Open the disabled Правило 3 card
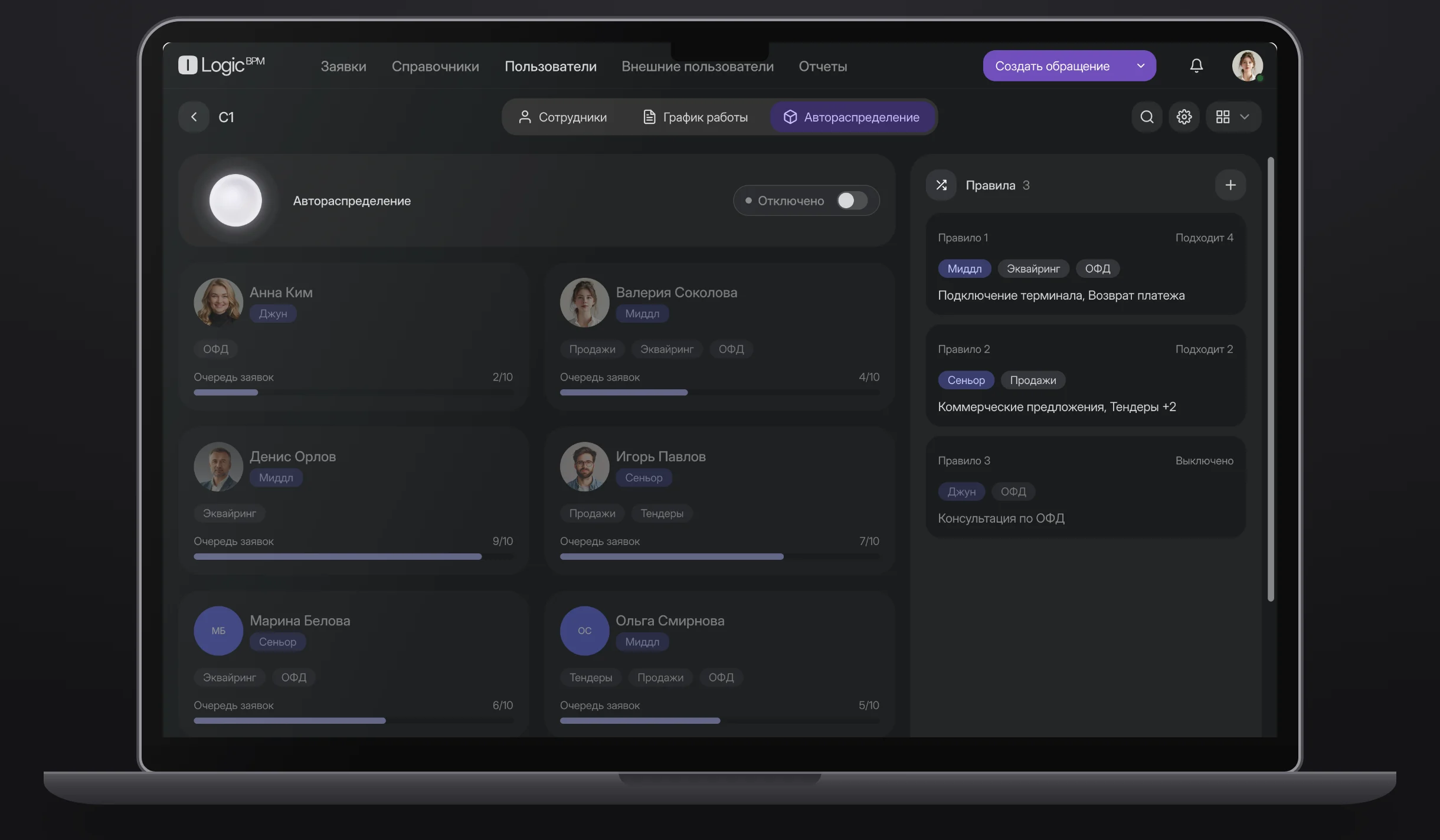 (x=1085, y=487)
